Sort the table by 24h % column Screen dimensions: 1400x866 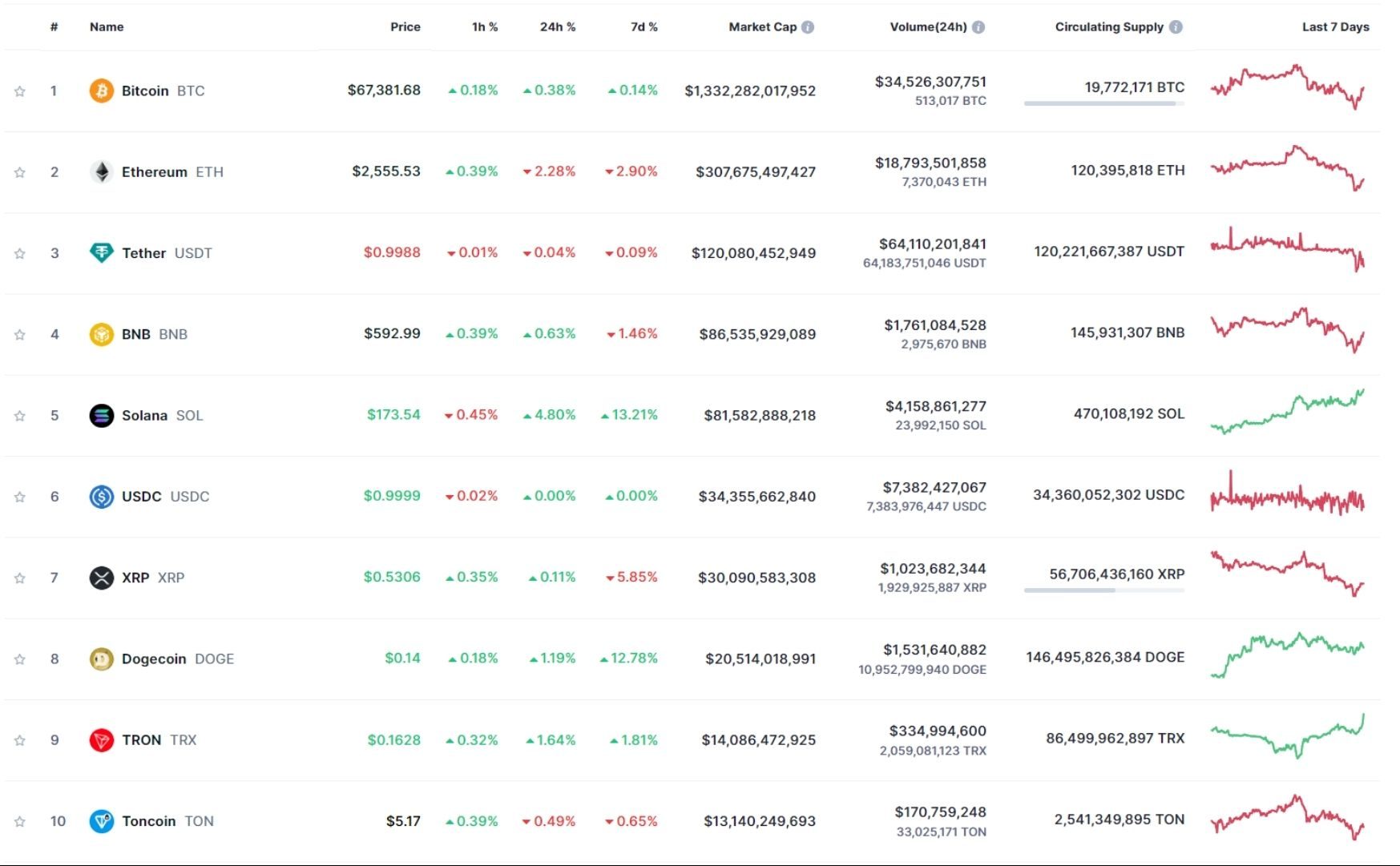[557, 26]
